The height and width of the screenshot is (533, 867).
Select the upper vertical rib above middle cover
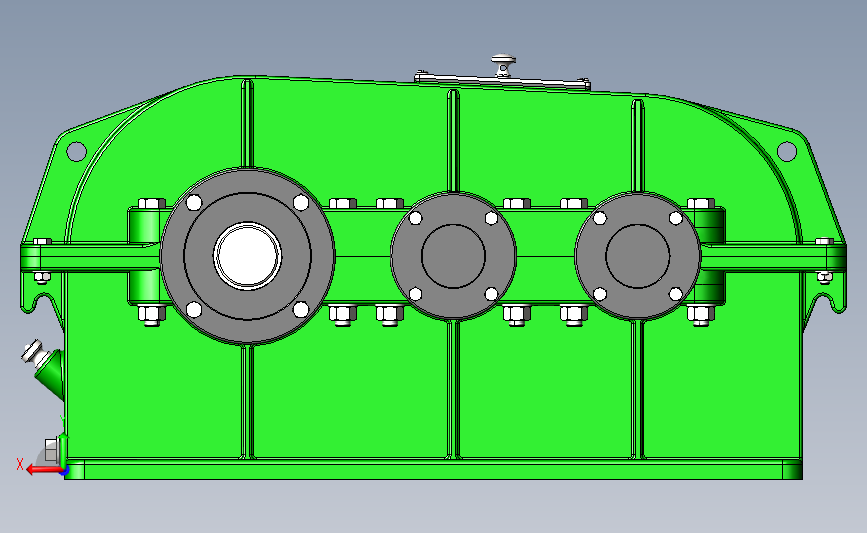[453, 141]
